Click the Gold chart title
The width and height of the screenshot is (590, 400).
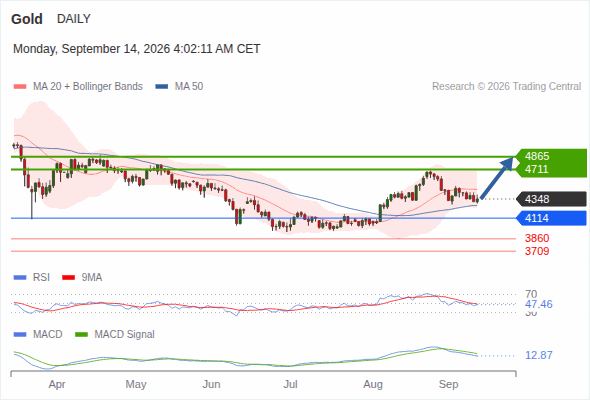point(27,19)
